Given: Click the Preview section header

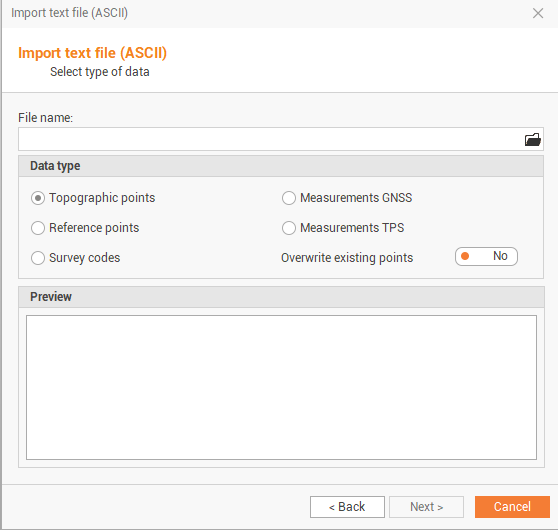Looking at the screenshot, I should (281, 297).
